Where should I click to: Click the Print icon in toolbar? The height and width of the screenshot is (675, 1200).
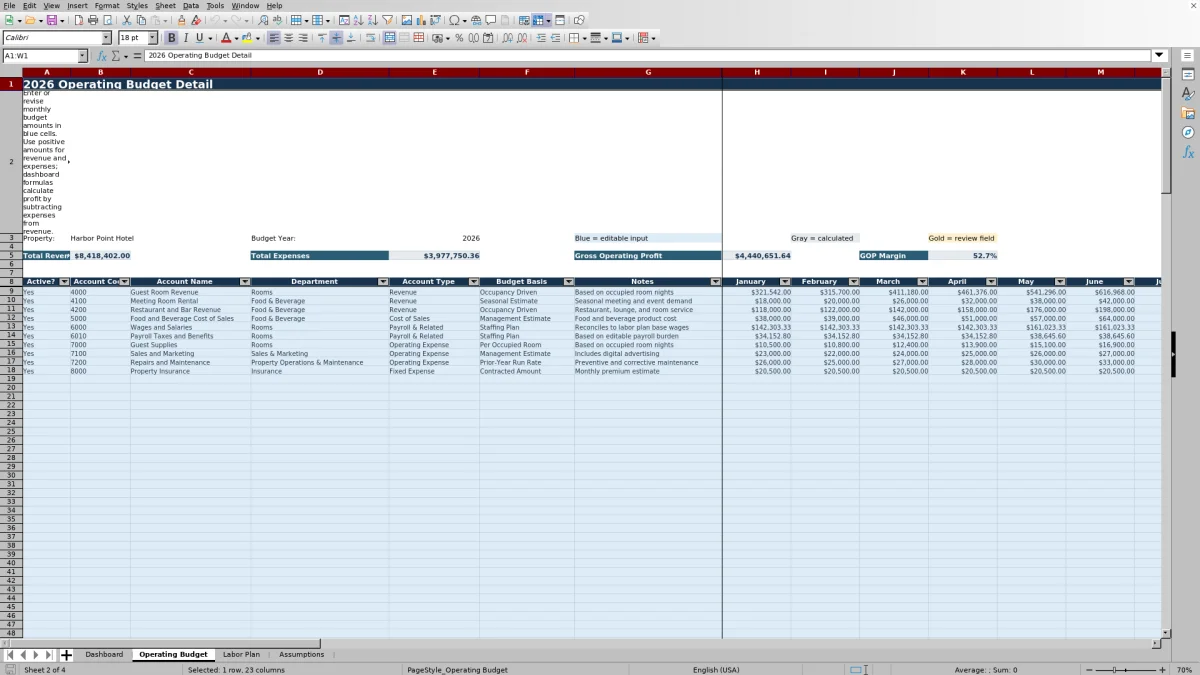(x=93, y=20)
